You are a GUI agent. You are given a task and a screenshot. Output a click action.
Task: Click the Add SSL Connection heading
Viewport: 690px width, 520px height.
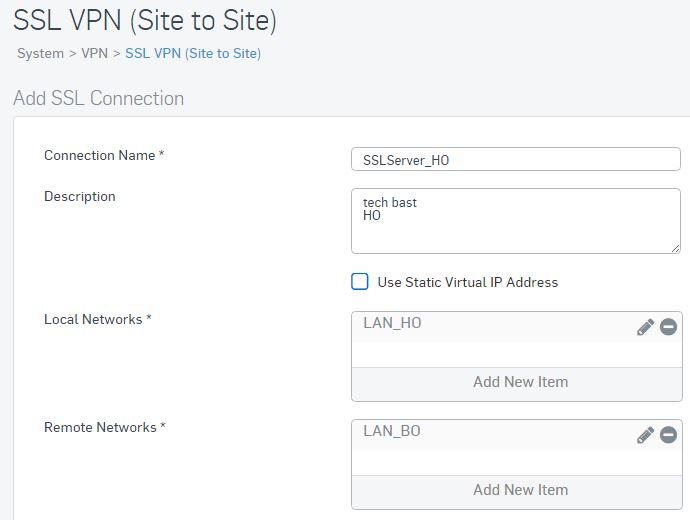tap(99, 98)
